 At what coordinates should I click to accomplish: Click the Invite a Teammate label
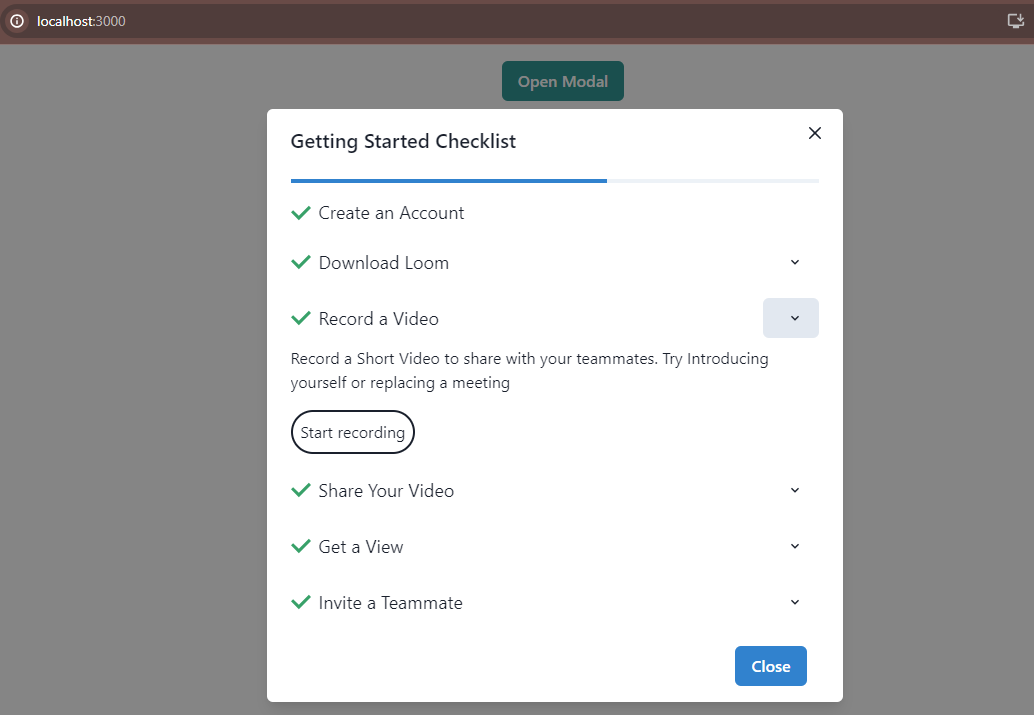click(390, 603)
